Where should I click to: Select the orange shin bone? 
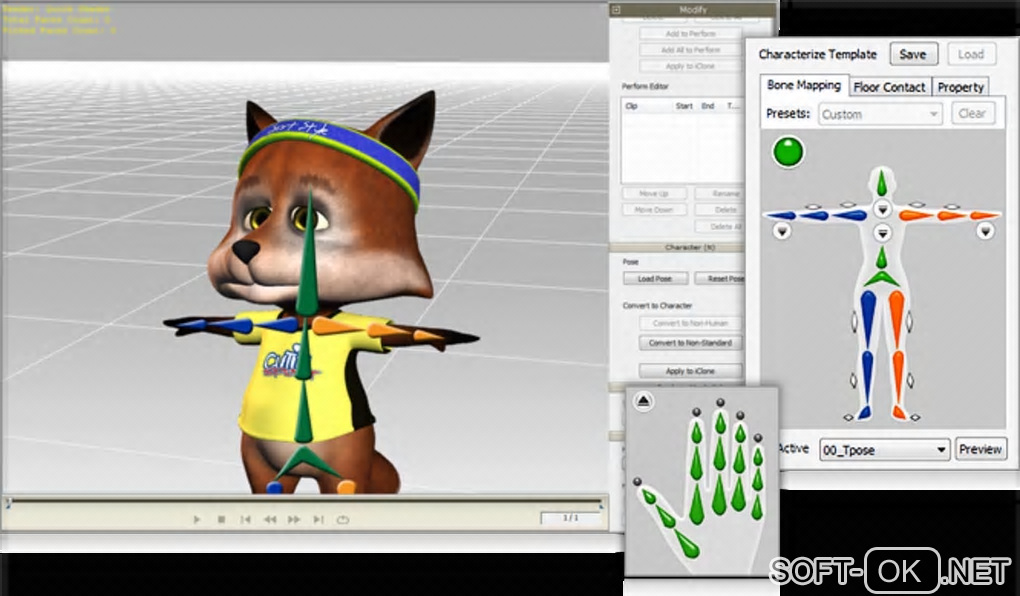tap(898, 377)
